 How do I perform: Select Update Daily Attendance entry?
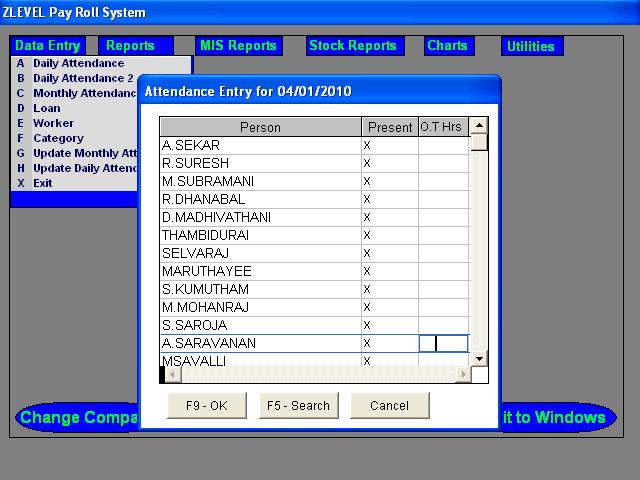pos(76,168)
